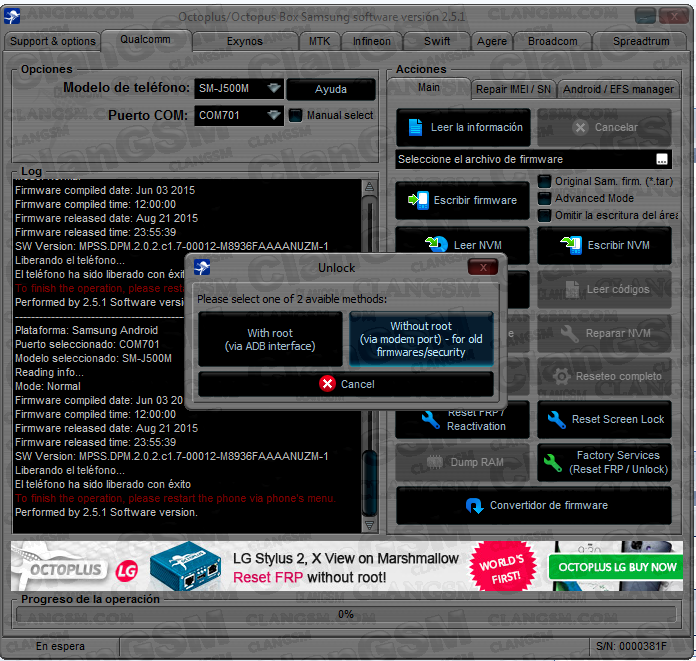Switch to Support & options tab
This screenshot has height=661, width=696.
click(x=52, y=41)
